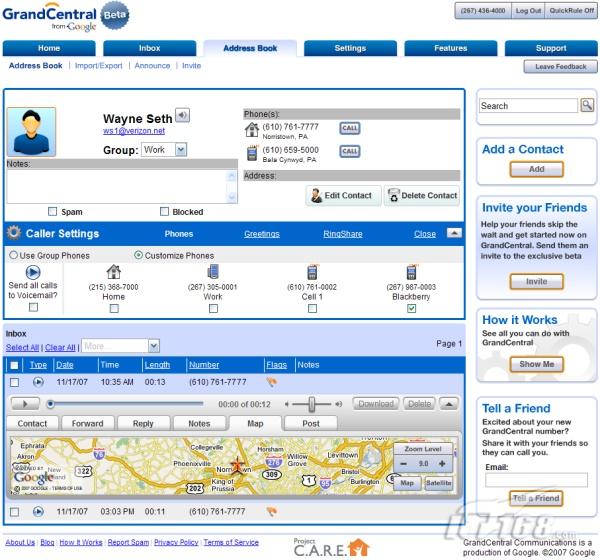Click flag icon on 03:03 PM message

[271, 511]
